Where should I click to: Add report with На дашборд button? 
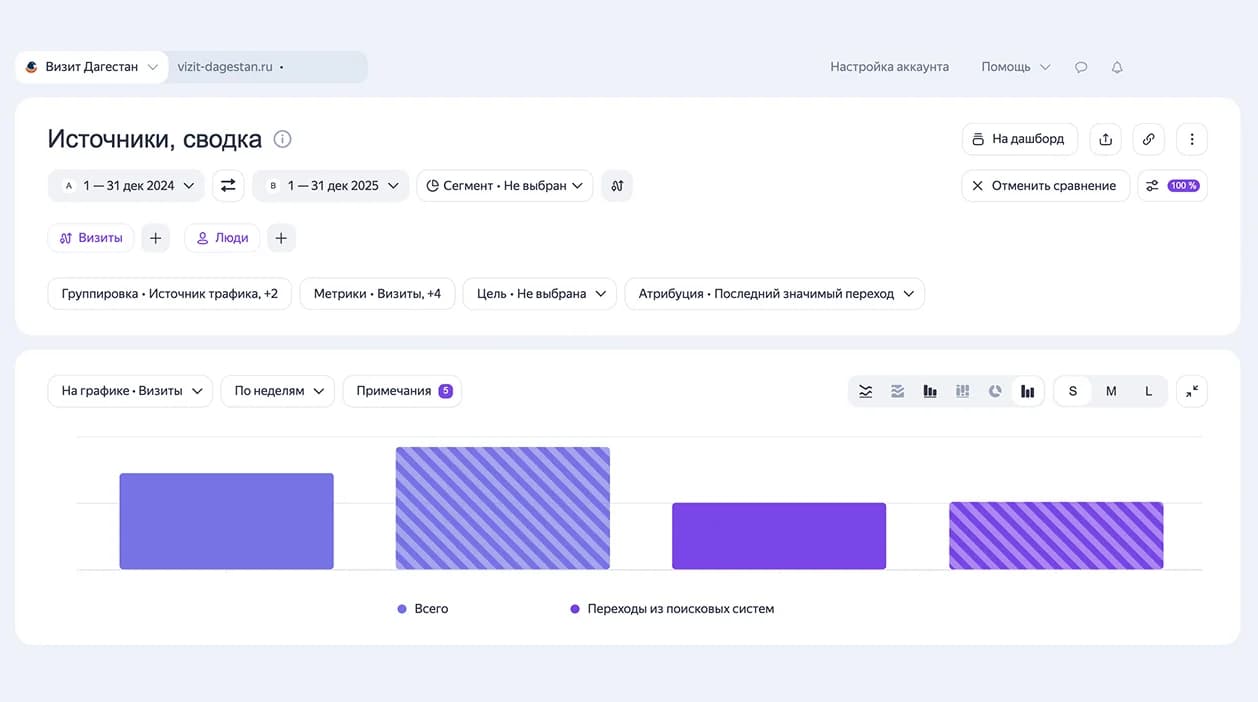tap(1020, 139)
